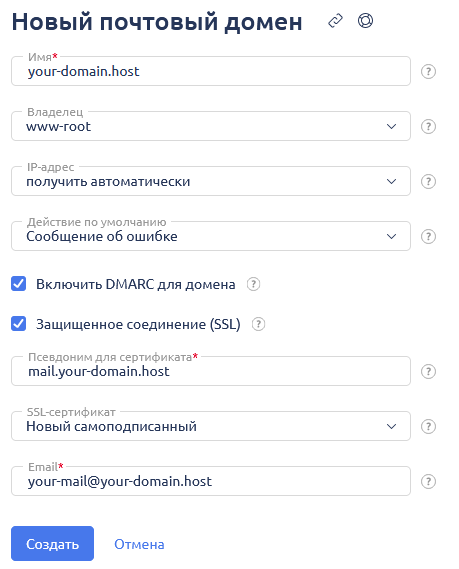Show help hint for Действие по умолчанию

428,237
